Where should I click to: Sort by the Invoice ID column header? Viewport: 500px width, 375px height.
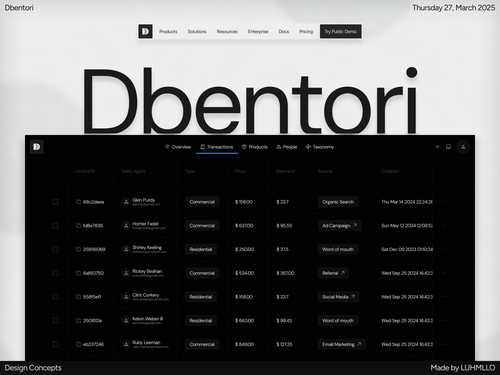coord(85,171)
